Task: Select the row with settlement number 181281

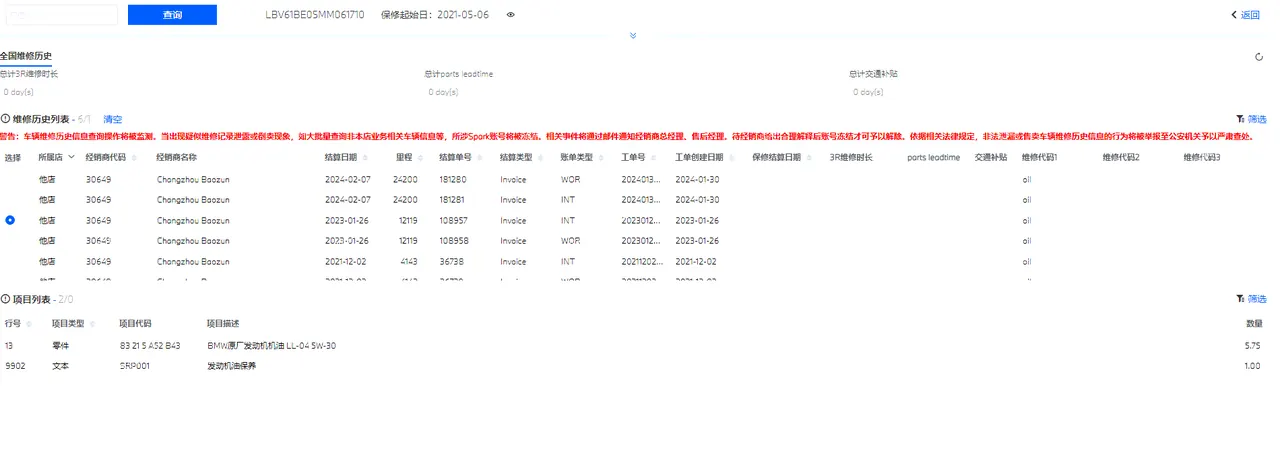Action: tap(640, 200)
